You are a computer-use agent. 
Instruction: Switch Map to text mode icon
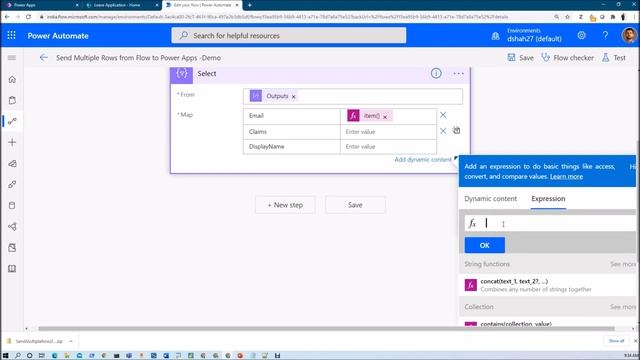pyautogui.click(x=456, y=131)
